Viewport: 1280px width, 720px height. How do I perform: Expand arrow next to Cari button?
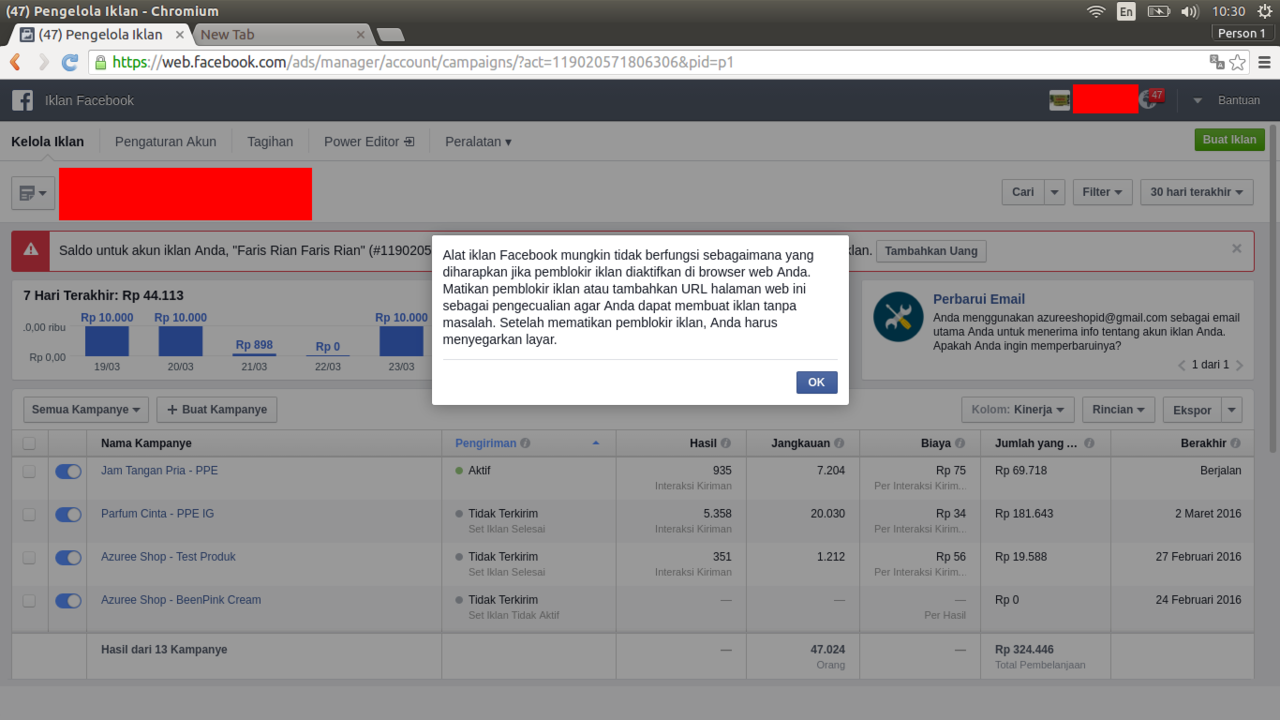click(1054, 192)
